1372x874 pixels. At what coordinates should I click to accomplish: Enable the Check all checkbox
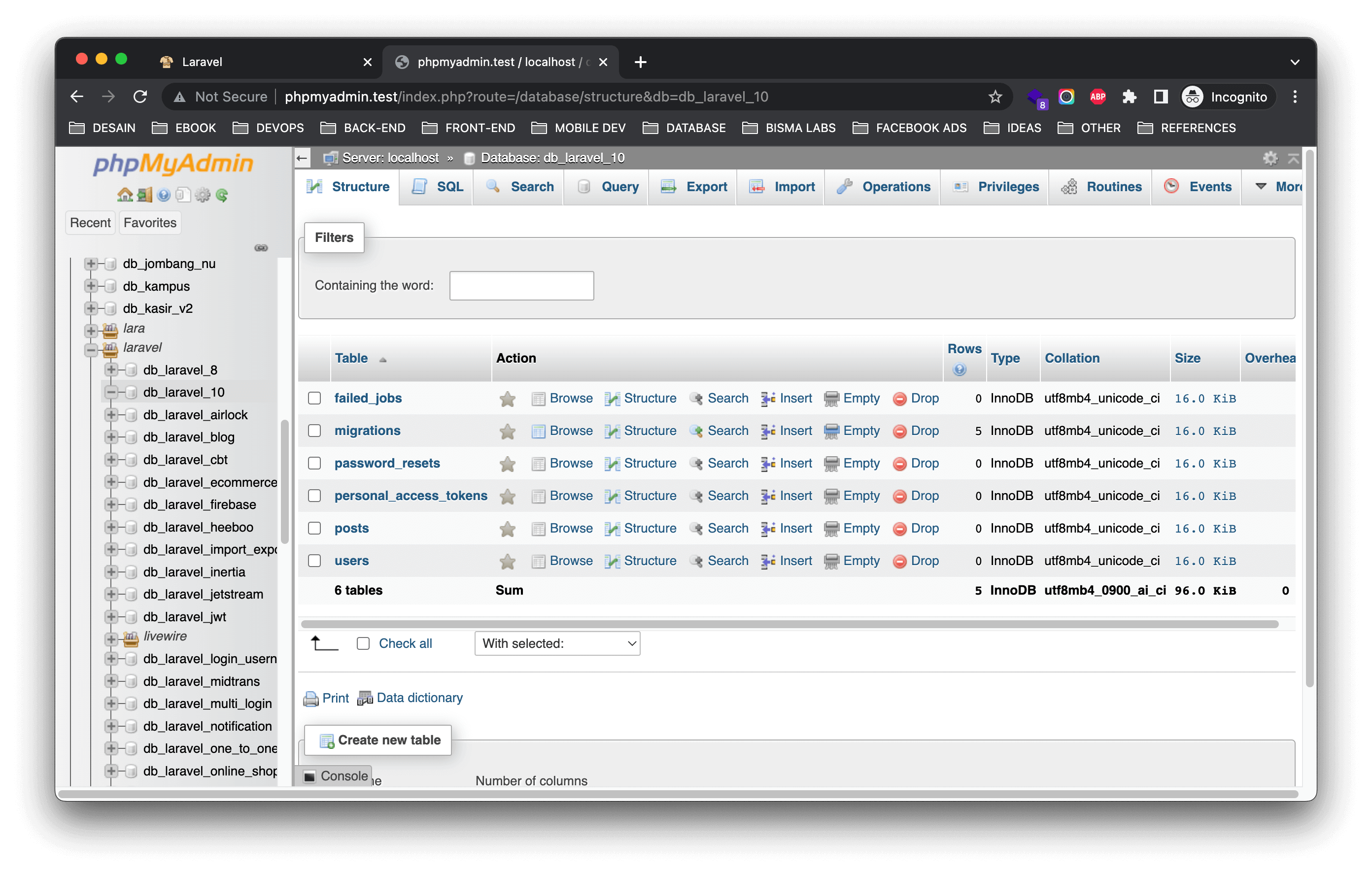pyautogui.click(x=363, y=643)
